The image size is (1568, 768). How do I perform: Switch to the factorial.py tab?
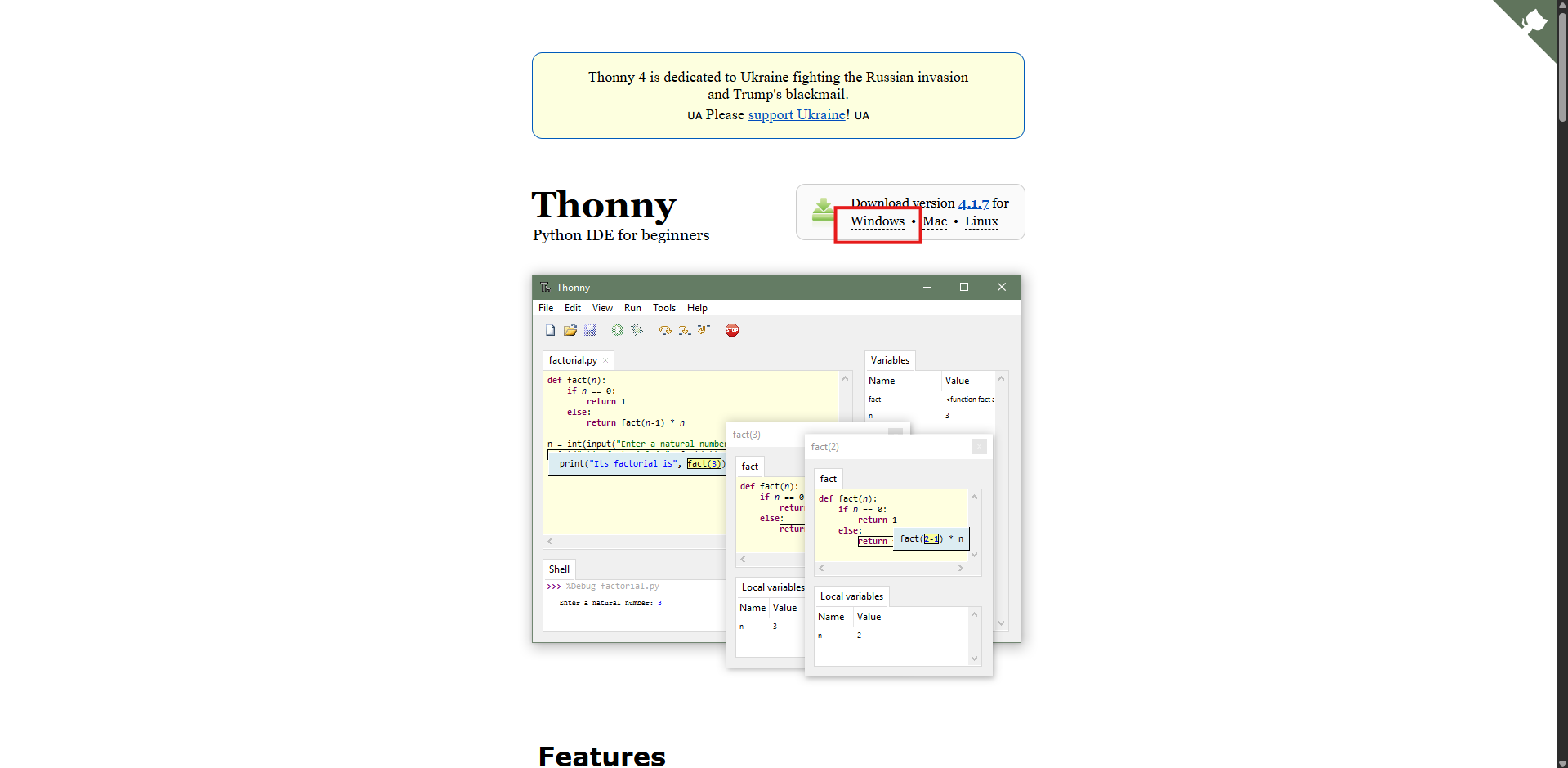click(572, 359)
